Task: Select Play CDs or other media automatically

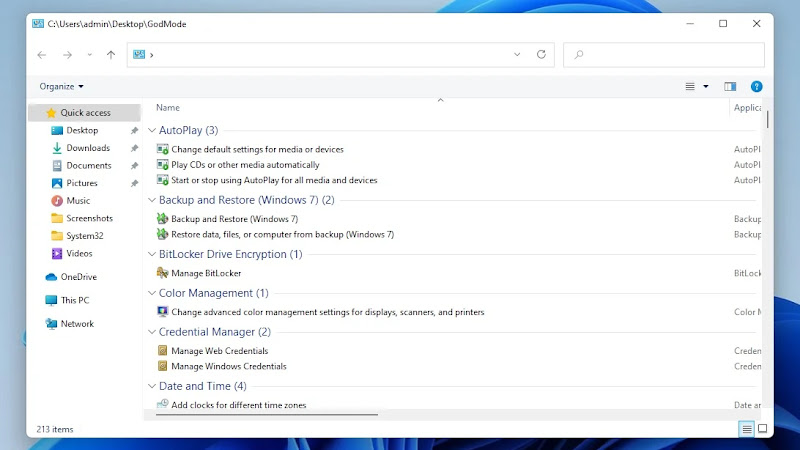Action: pyautogui.click(x=245, y=165)
